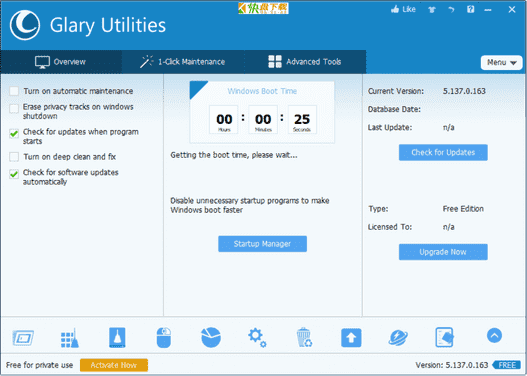Open the File Shredder document icon
The image size is (527, 376).
click(x=444, y=337)
